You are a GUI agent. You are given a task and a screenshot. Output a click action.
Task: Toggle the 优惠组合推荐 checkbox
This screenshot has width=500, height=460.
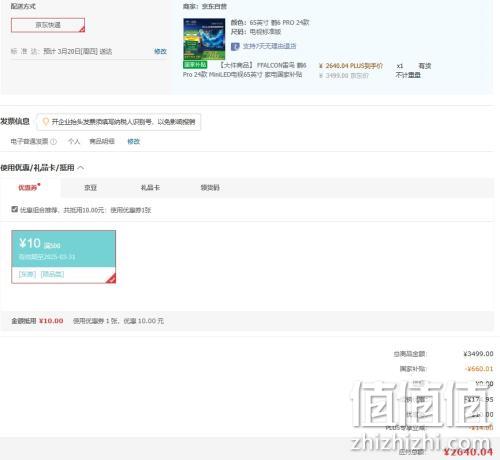(14, 209)
